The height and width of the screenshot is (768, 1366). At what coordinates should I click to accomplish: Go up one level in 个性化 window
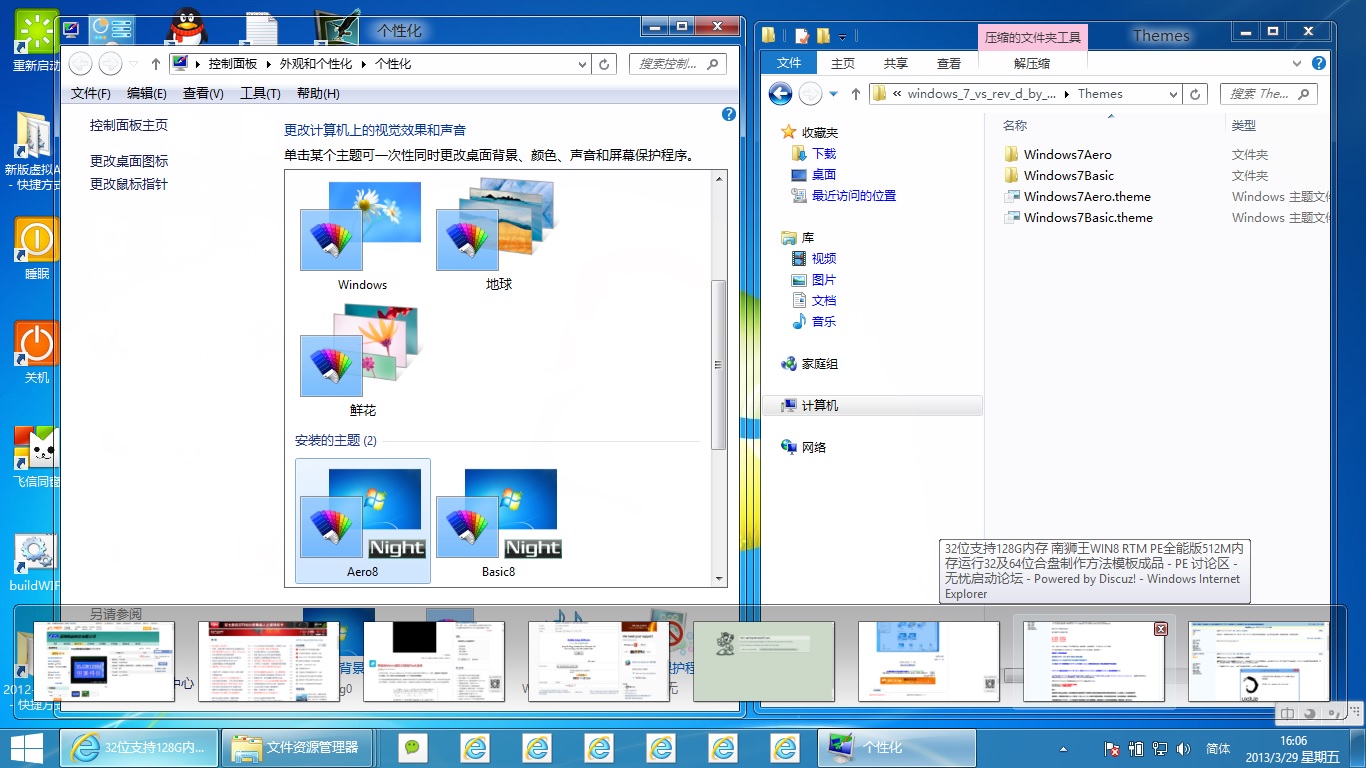(155, 64)
